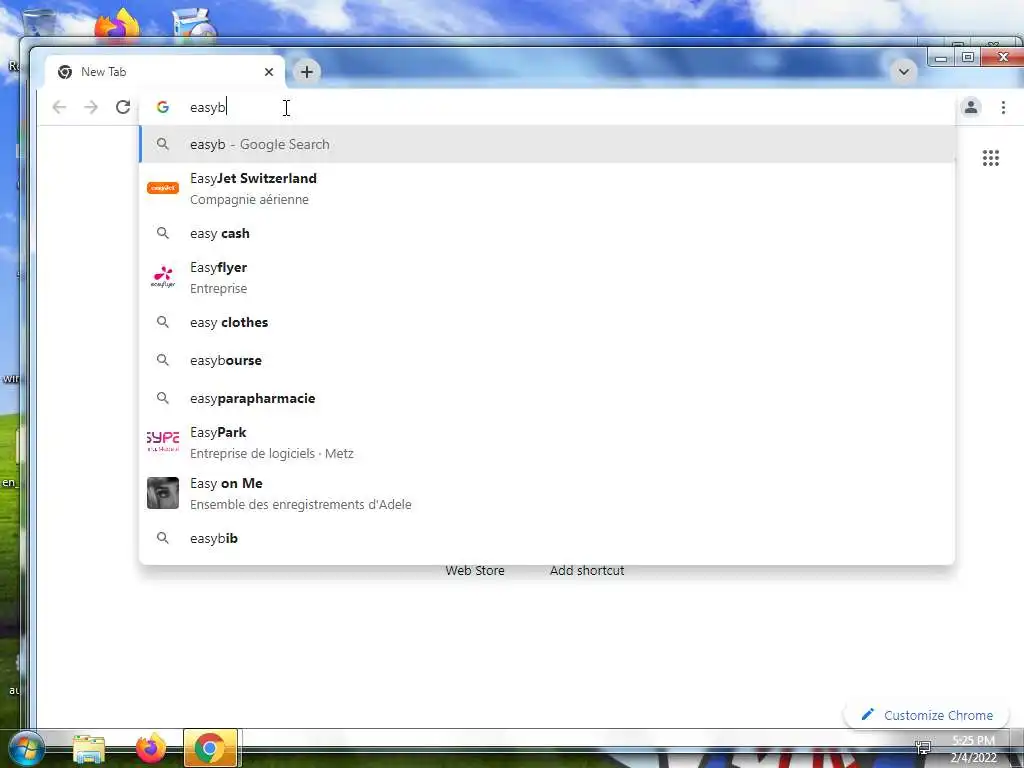Pick the EasyPark Metz suggestion
Image resolution: width=1024 pixels, height=768 pixels.
[x=547, y=442]
